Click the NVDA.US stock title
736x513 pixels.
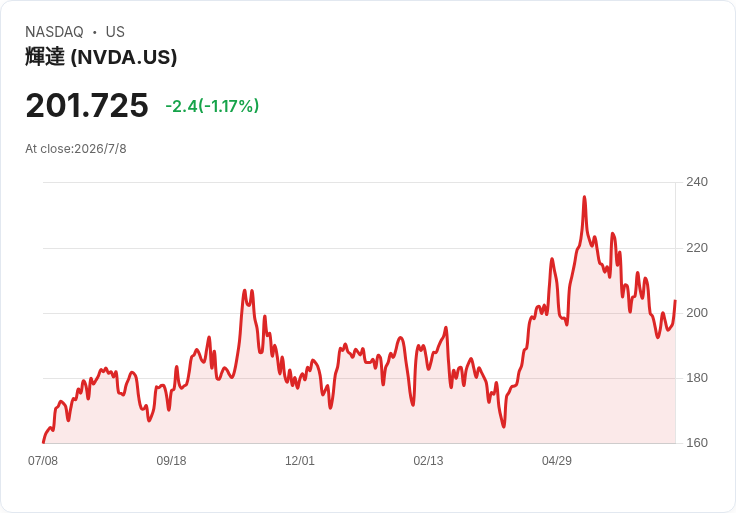[101, 57]
